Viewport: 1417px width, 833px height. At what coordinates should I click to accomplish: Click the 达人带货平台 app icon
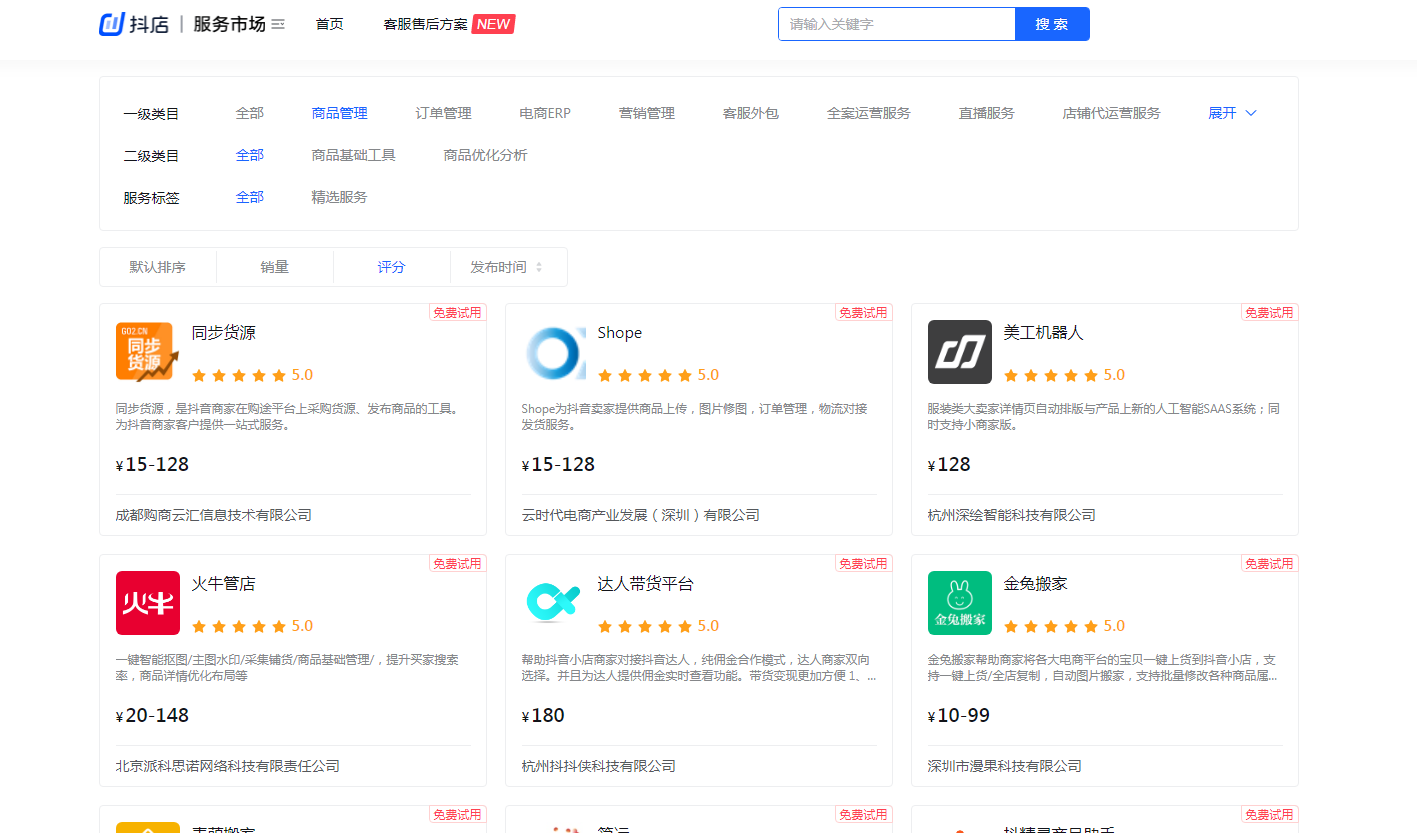[554, 603]
